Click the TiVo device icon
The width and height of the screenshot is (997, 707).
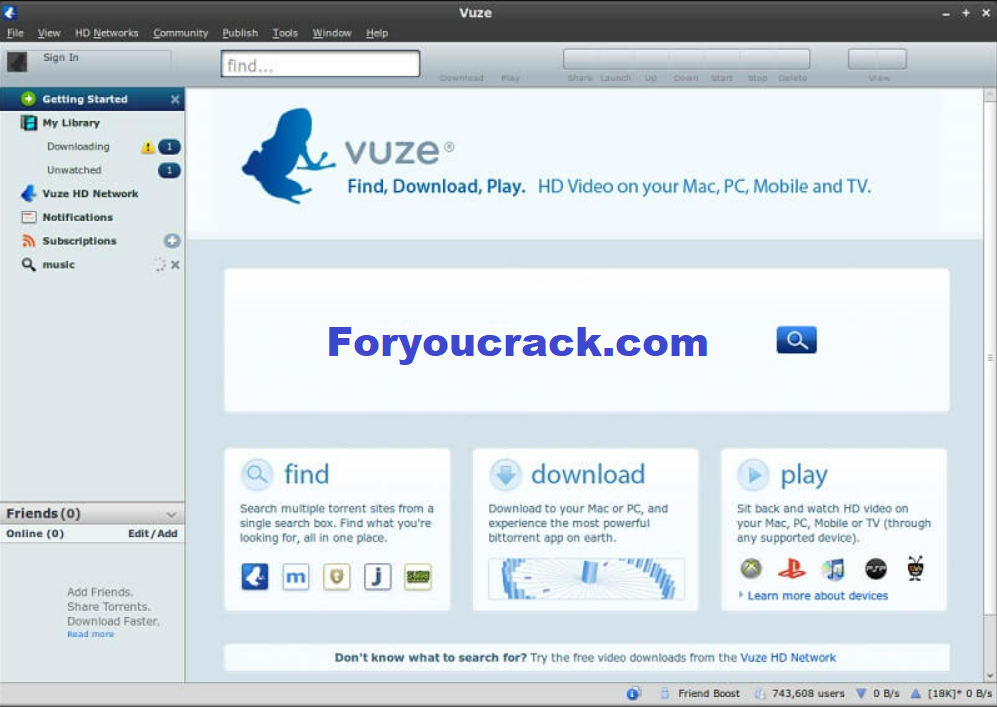point(916,568)
